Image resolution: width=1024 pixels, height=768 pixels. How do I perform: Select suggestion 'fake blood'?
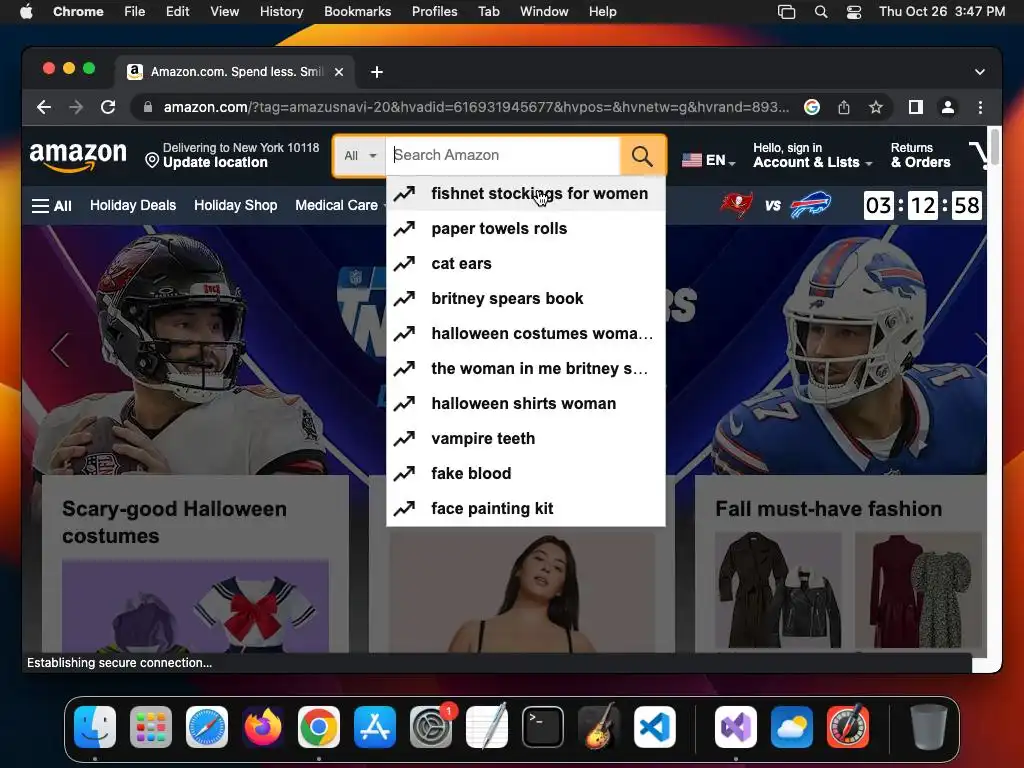click(x=526, y=473)
